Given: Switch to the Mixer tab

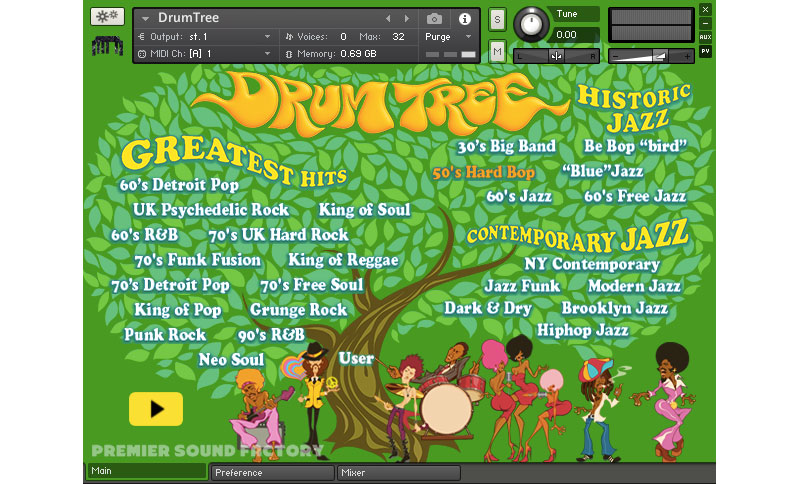Looking at the screenshot, I should [x=398, y=473].
